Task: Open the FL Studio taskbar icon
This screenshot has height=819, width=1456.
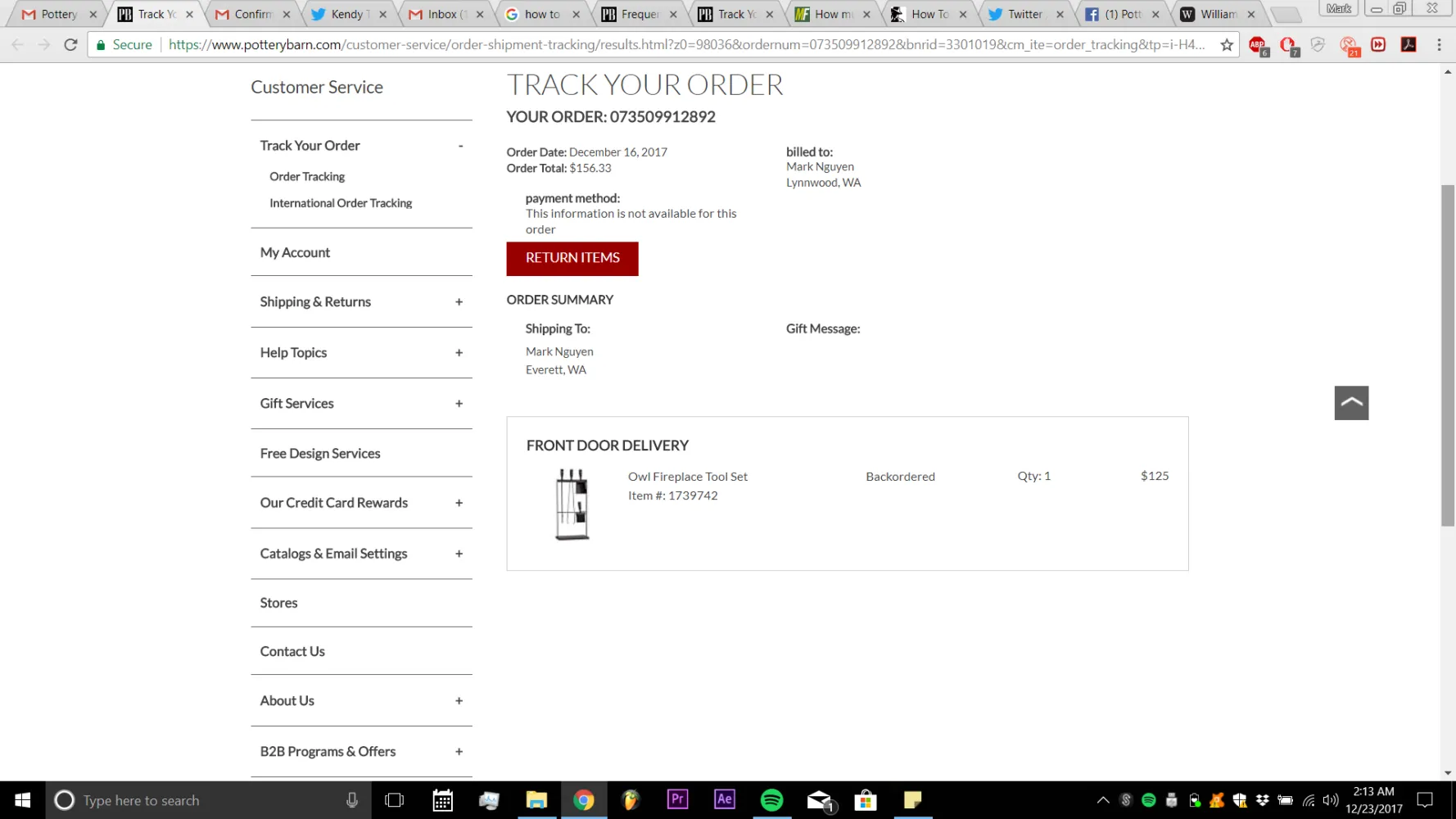Action: coord(631,800)
